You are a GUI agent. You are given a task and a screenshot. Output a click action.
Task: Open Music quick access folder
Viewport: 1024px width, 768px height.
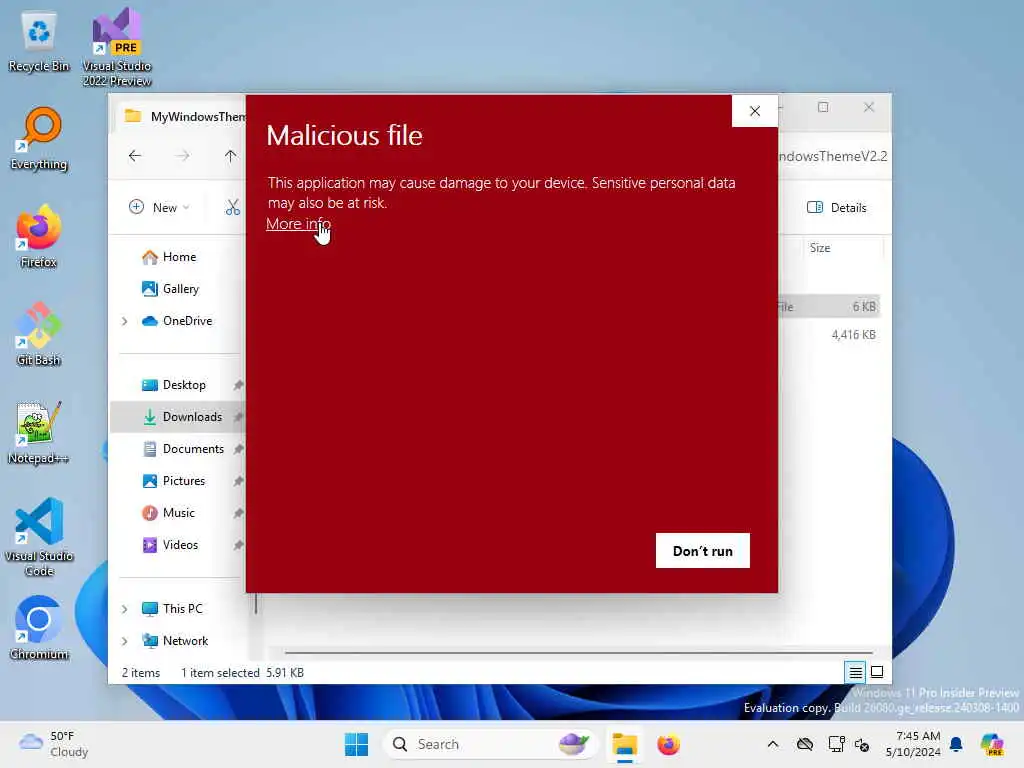[168, 513]
